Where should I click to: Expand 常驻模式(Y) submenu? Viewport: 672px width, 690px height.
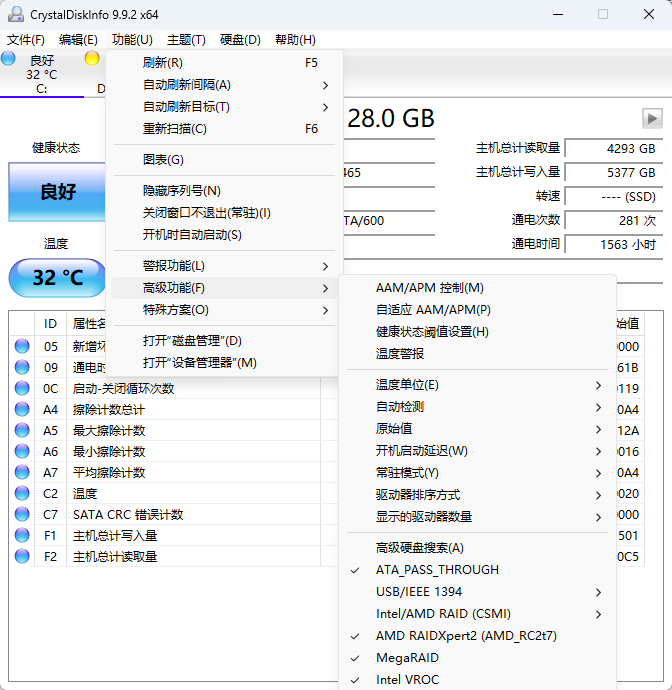coord(477,473)
